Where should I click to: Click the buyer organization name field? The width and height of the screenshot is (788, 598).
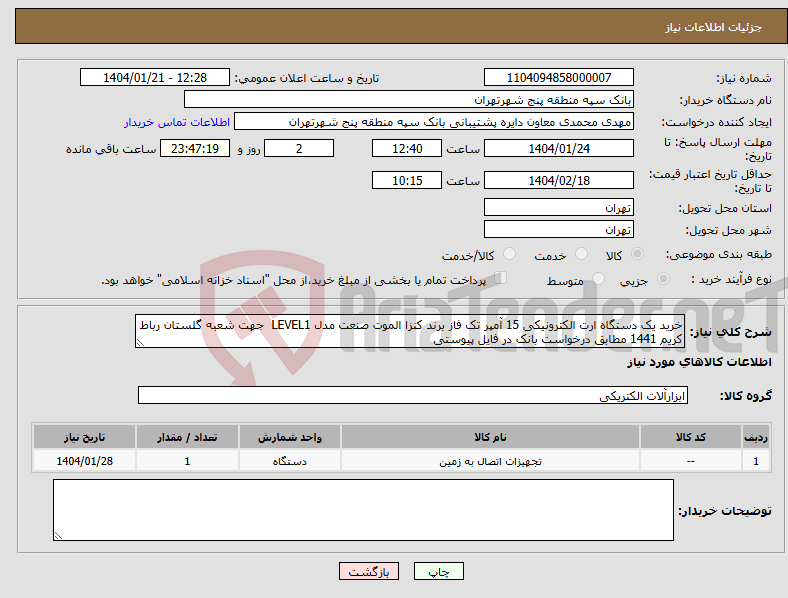click(409, 99)
